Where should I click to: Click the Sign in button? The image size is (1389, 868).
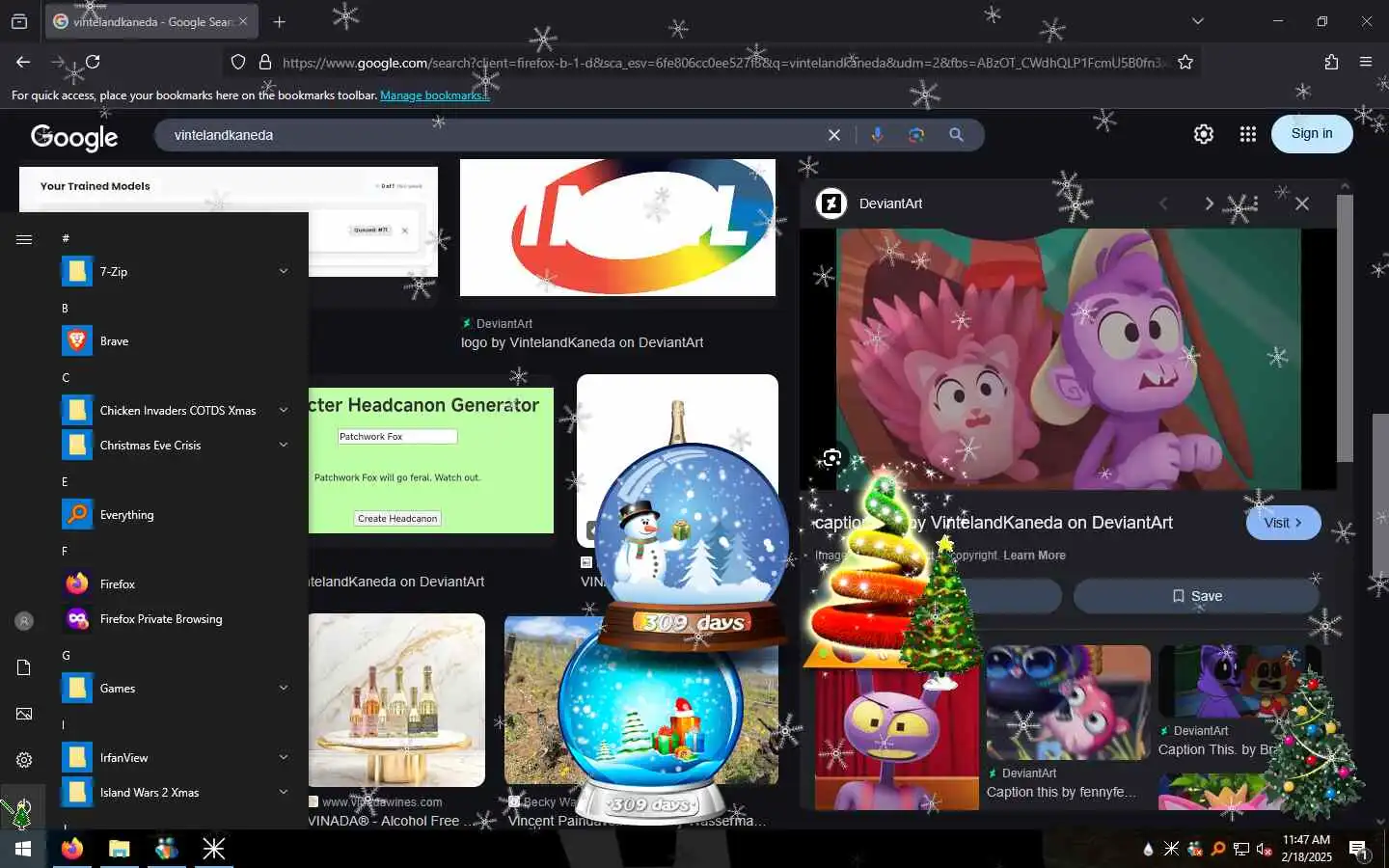(1312, 134)
